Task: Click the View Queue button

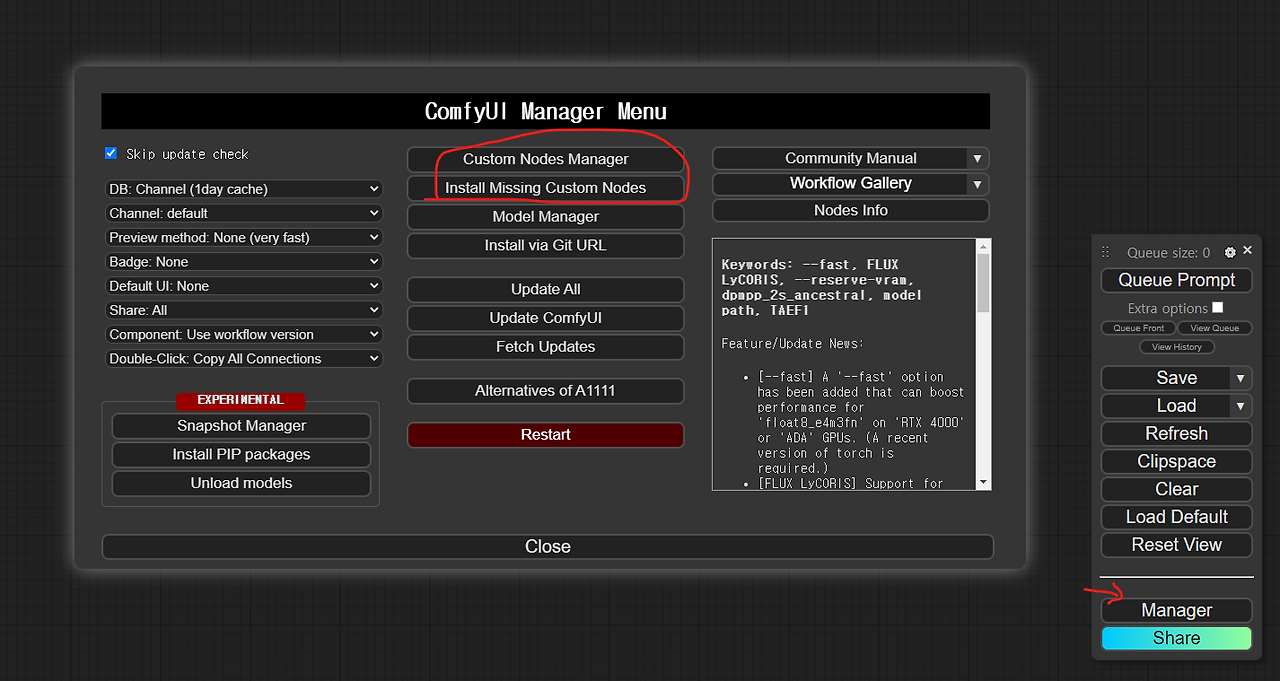Action: point(1215,328)
